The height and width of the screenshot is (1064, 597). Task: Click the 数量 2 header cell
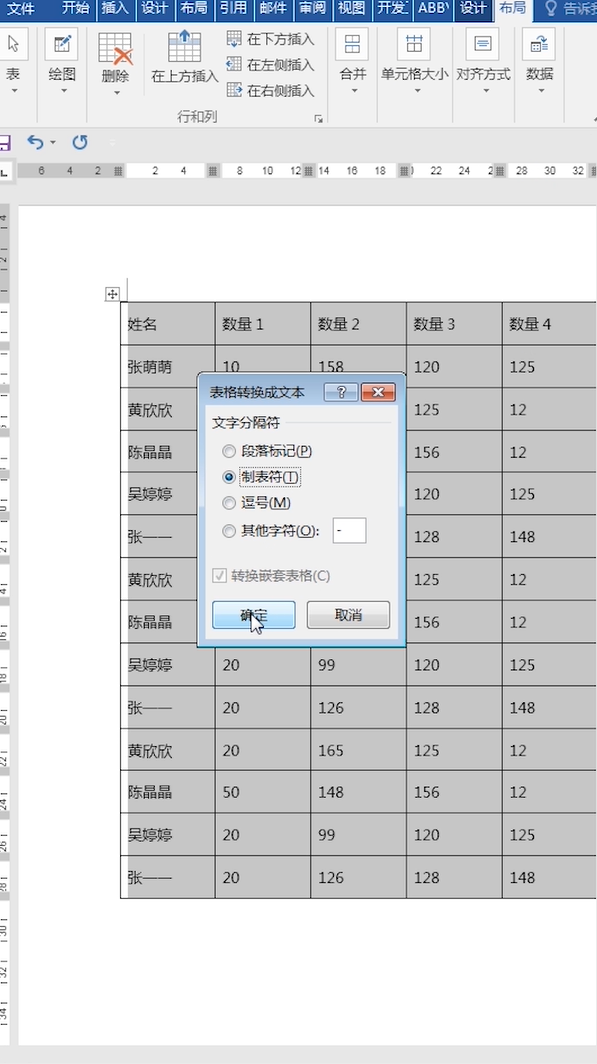point(359,324)
